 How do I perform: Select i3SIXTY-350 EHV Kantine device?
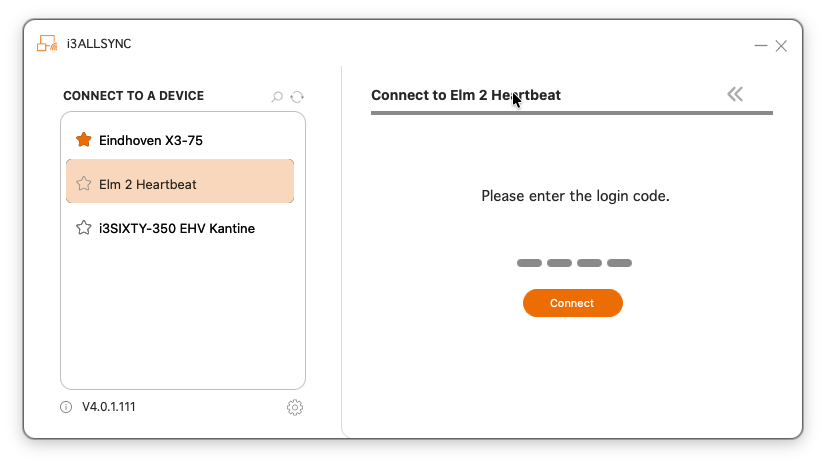177,228
